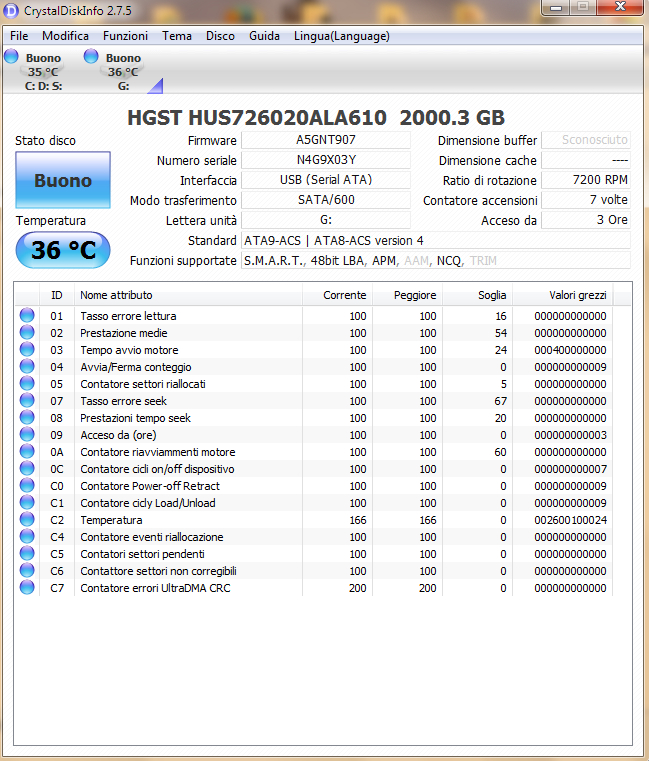Sort by Corrente column header

tap(337, 295)
